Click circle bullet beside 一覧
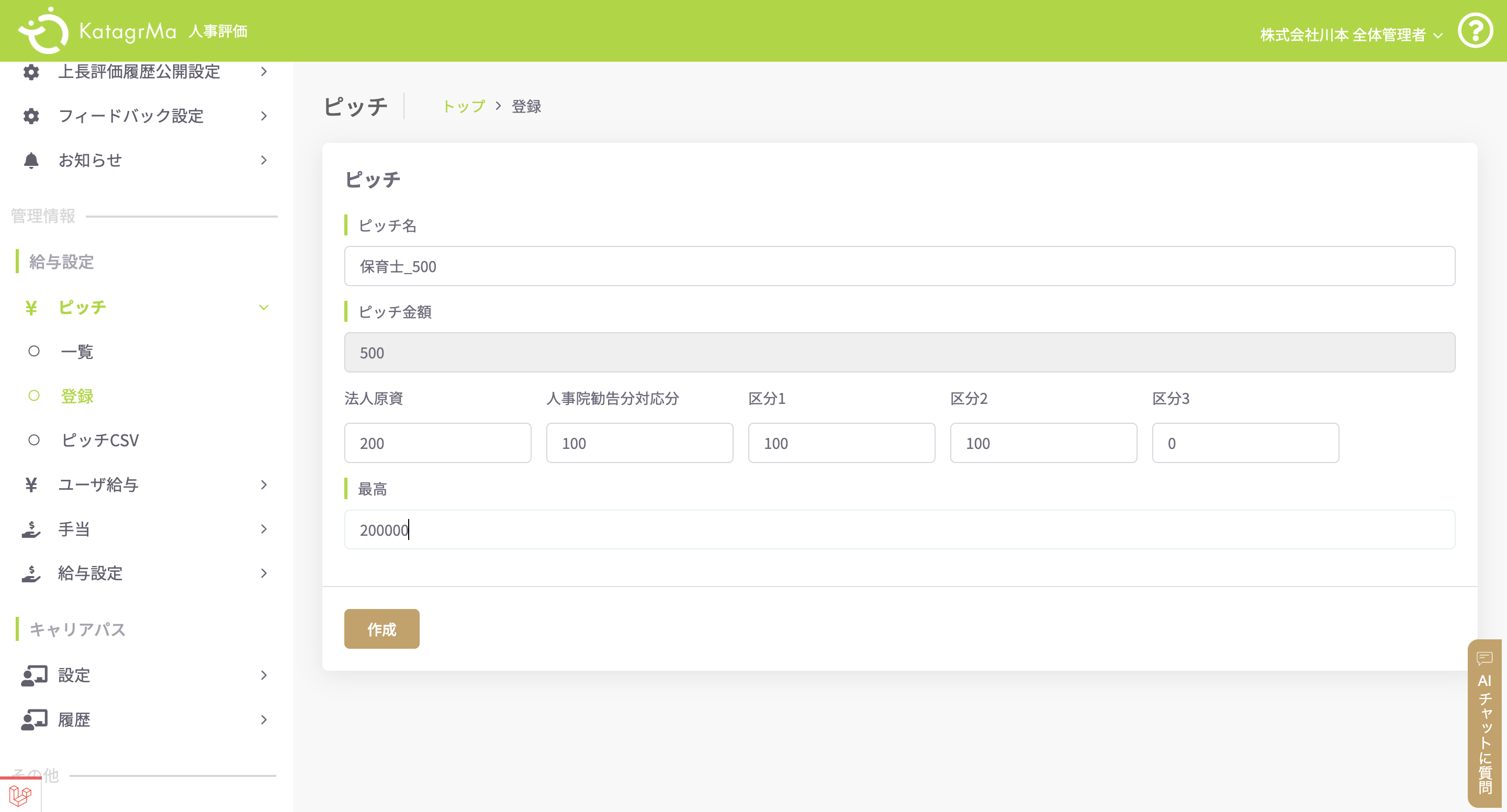 [34, 351]
